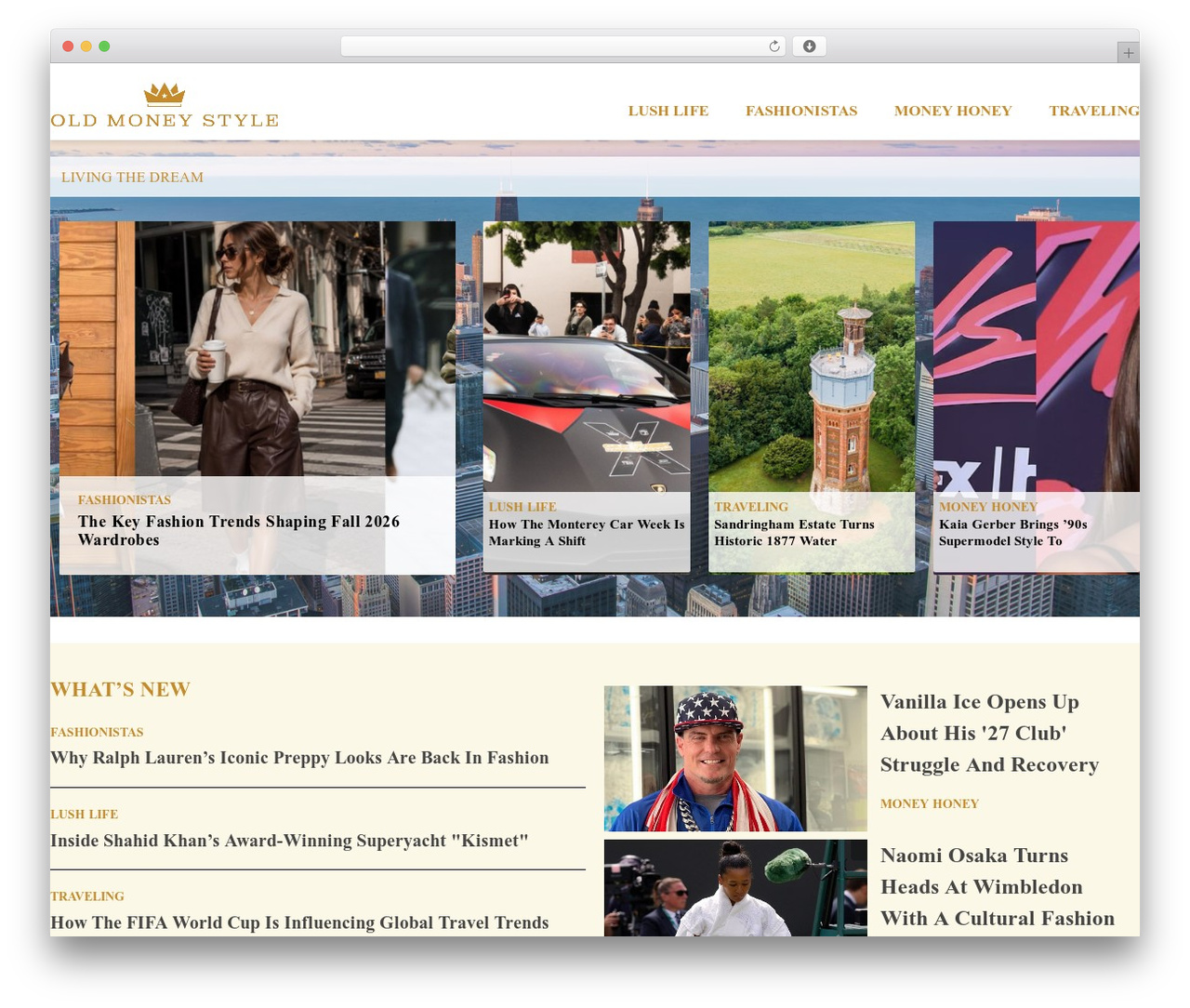Viewport: 1190px width, 1008px height.
Task: Open the Ralph Lauren preppy looks article
Action: [x=299, y=758]
